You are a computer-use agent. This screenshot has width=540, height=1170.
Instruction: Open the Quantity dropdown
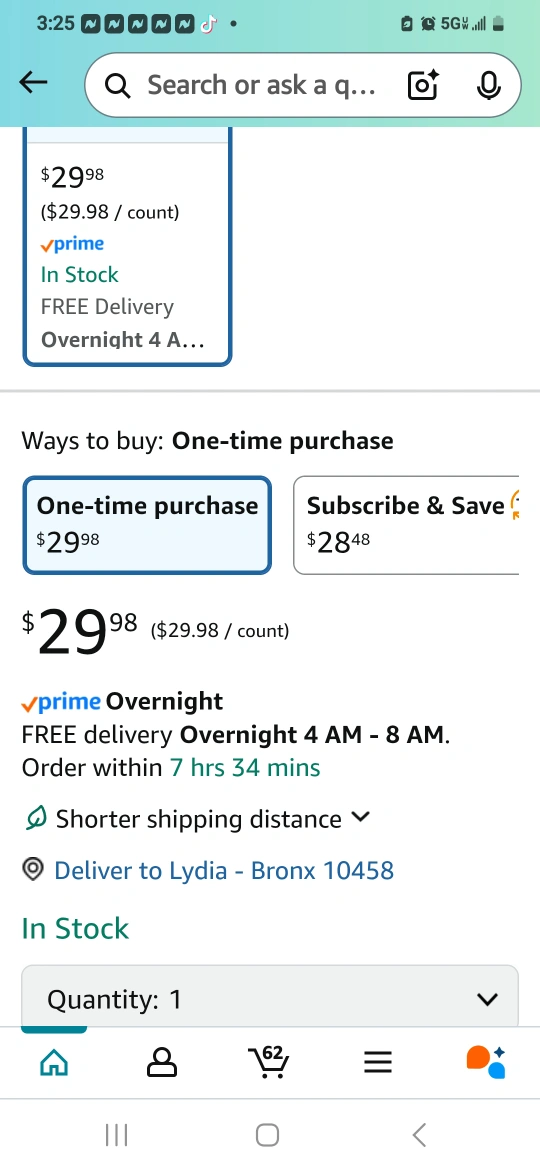pos(270,996)
